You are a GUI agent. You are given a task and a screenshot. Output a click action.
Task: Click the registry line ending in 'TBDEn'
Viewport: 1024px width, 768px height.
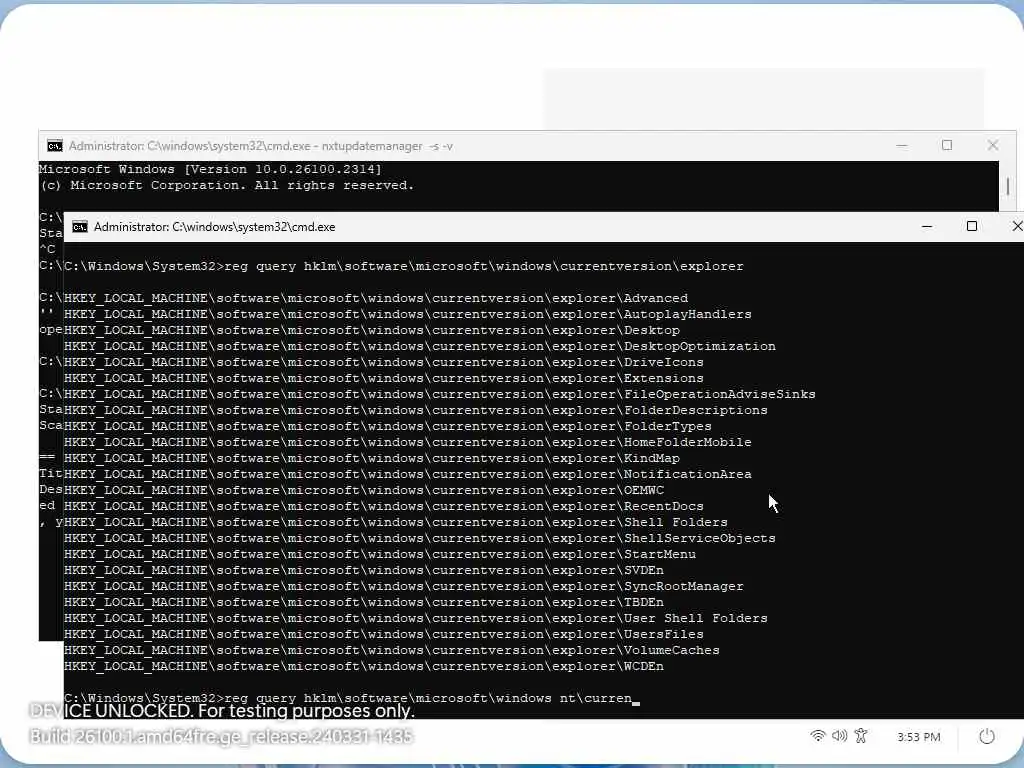[364, 602]
